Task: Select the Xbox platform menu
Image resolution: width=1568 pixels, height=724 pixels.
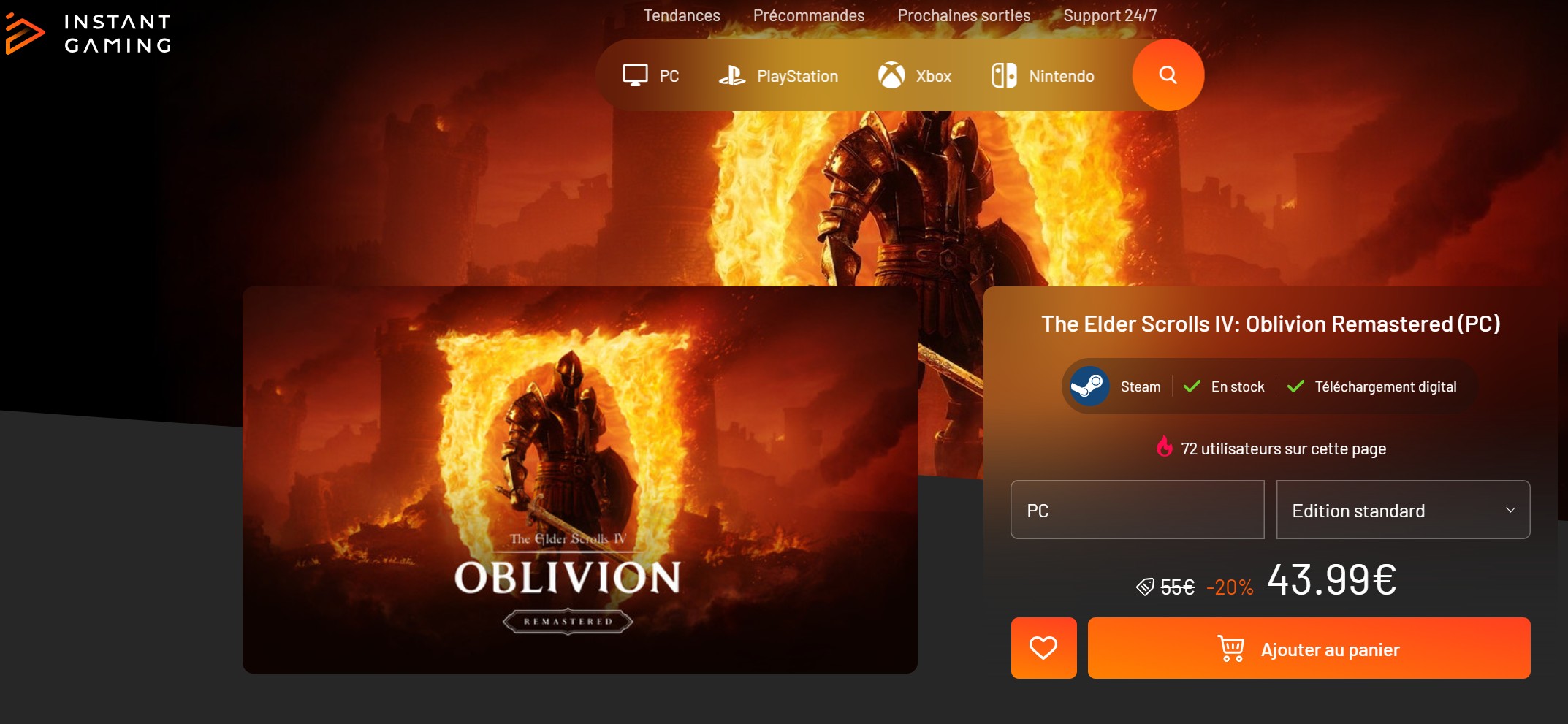Action: [x=914, y=75]
